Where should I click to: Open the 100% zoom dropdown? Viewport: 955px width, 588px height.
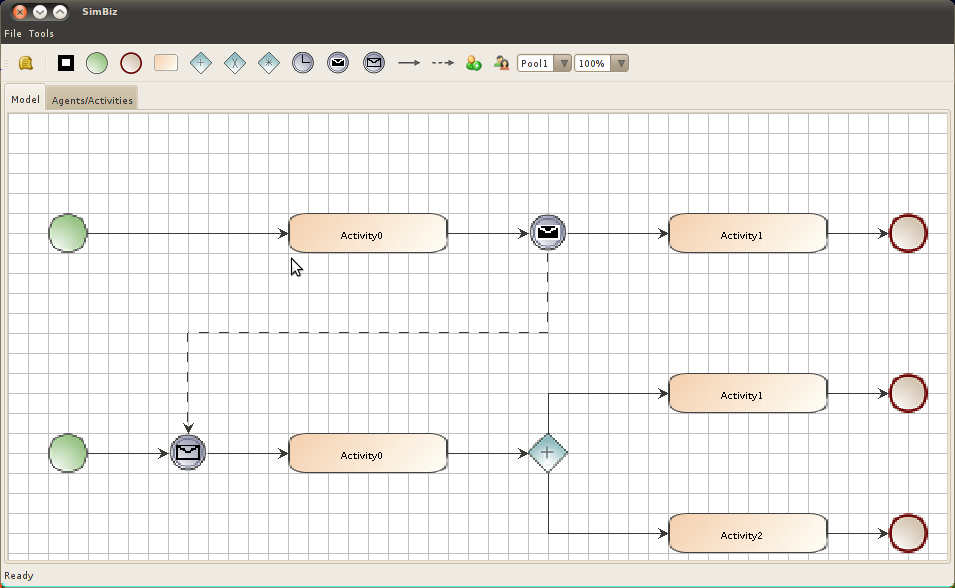pos(601,63)
